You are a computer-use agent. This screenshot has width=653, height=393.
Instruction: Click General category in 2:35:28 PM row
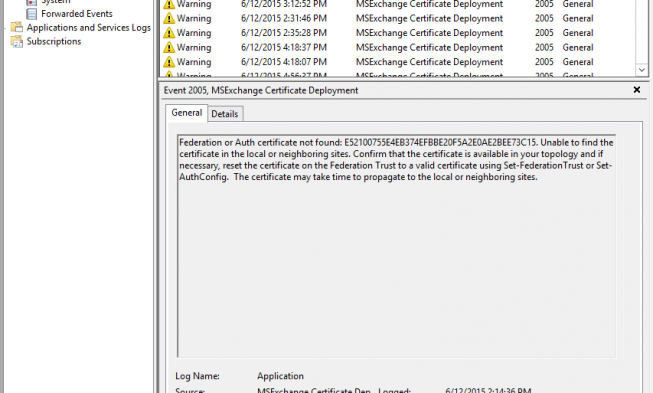click(x=578, y=32)
